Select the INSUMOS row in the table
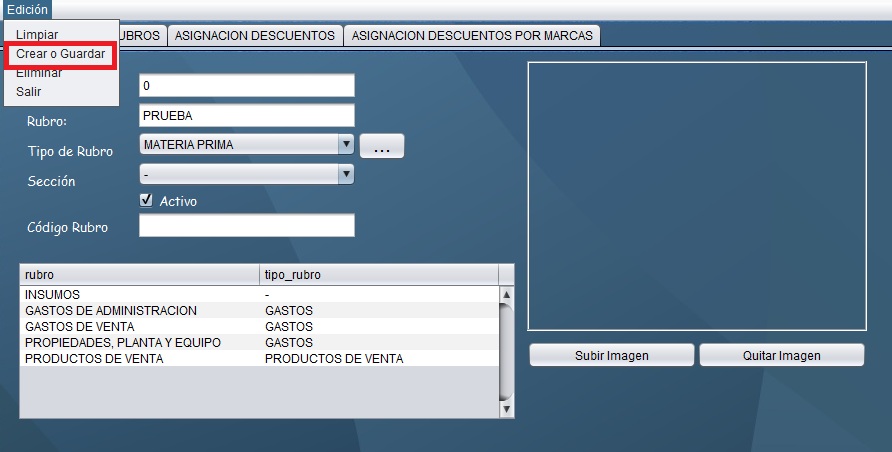This screenshot has height=452, width=892. [140, 295]
